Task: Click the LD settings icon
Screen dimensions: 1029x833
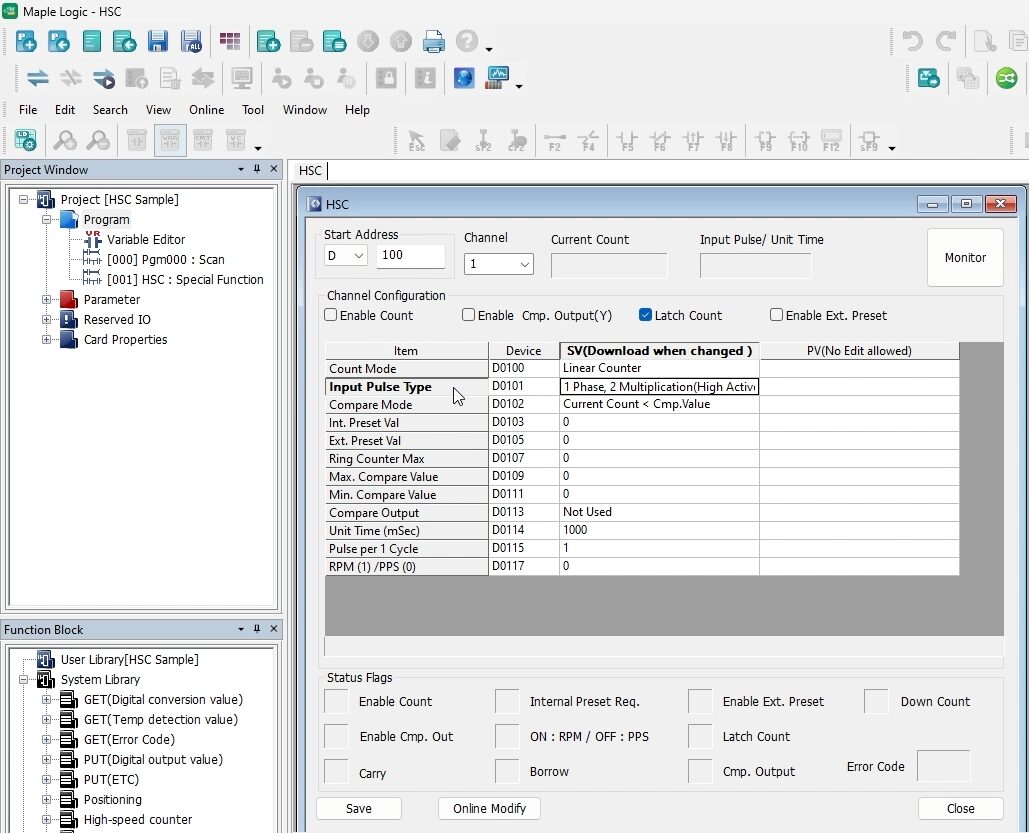Action: click(x=25, y=141)
